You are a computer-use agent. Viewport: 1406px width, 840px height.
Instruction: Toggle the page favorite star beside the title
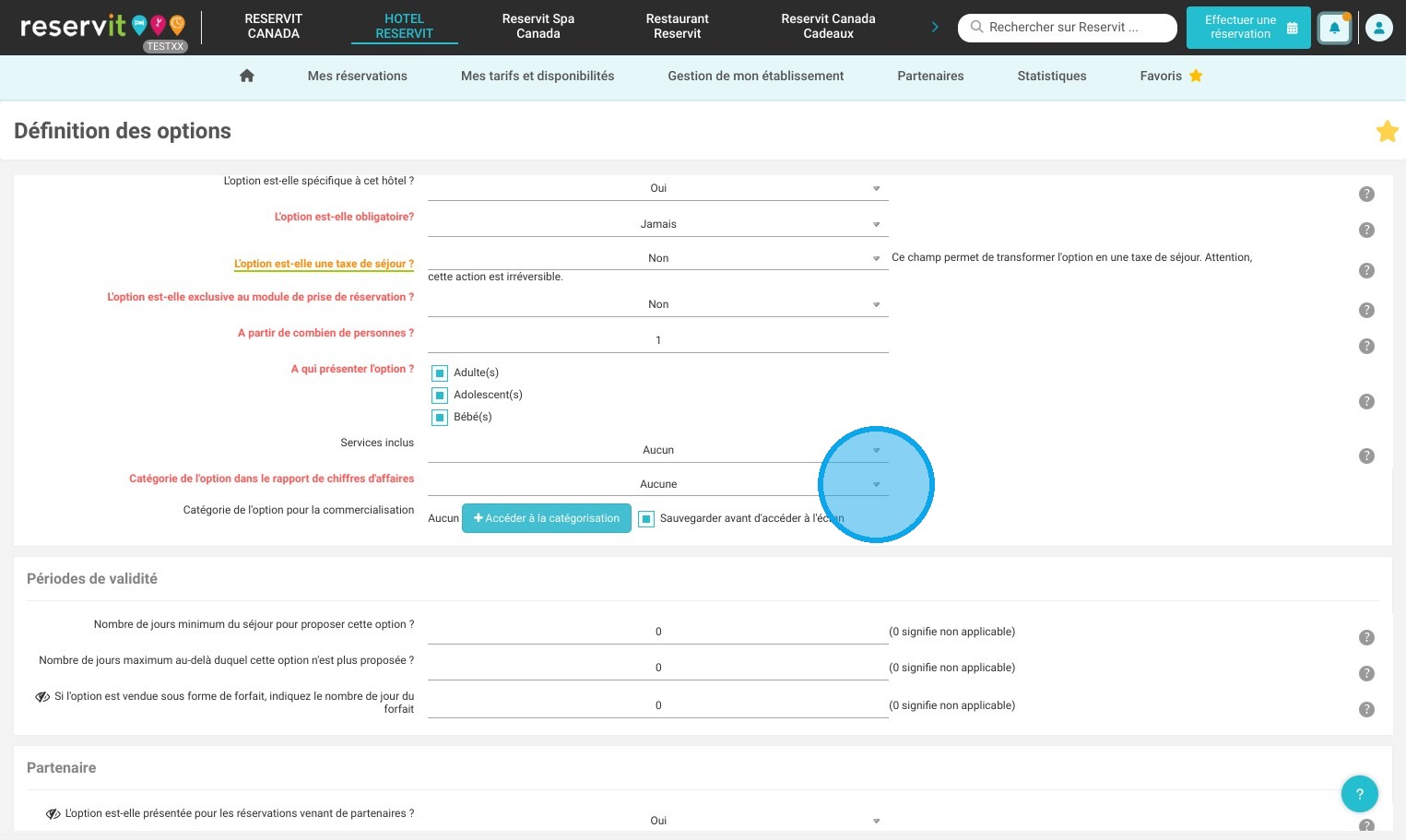1387,131
